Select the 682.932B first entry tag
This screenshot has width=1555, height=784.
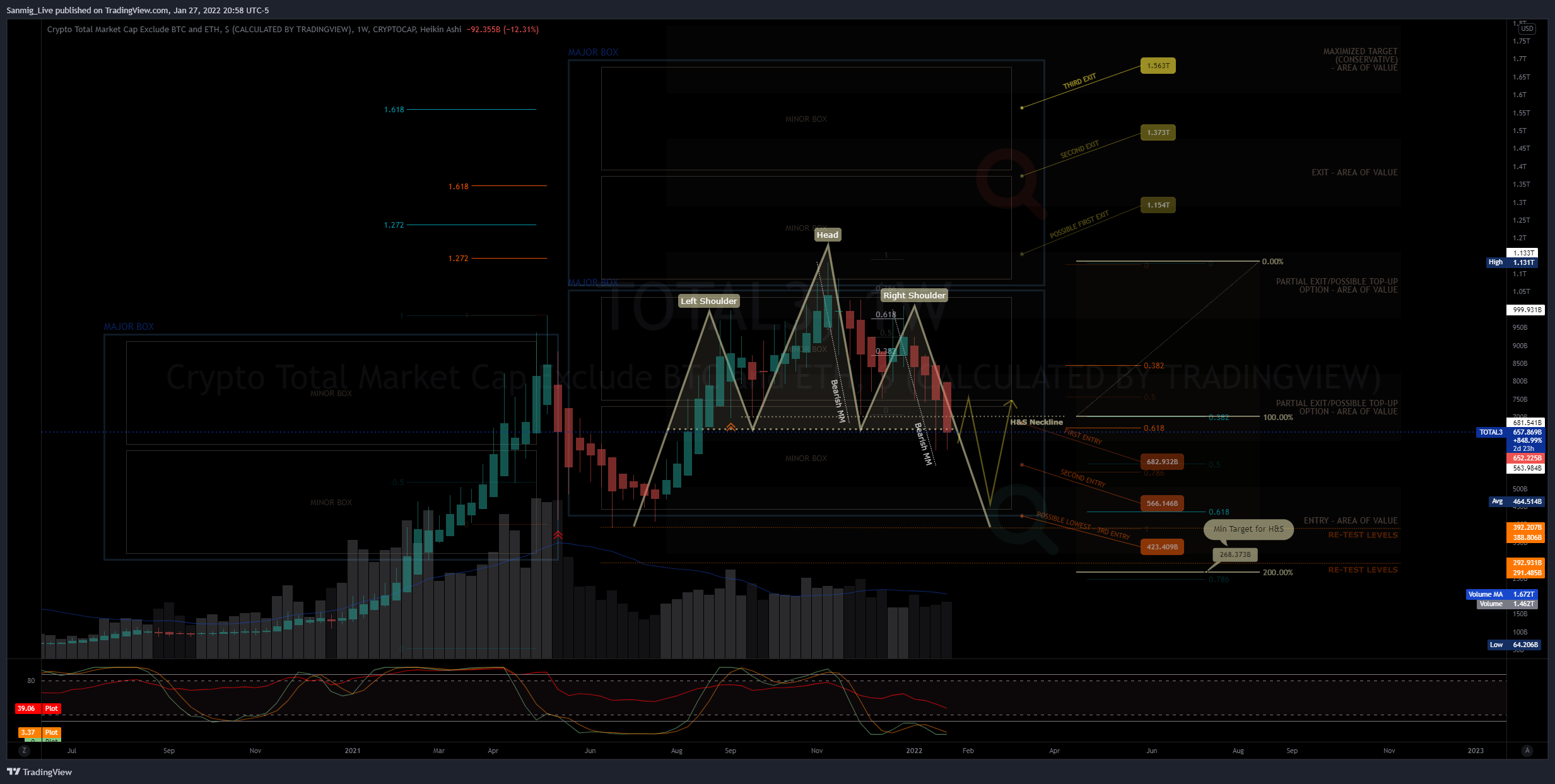click(1162, 462)
